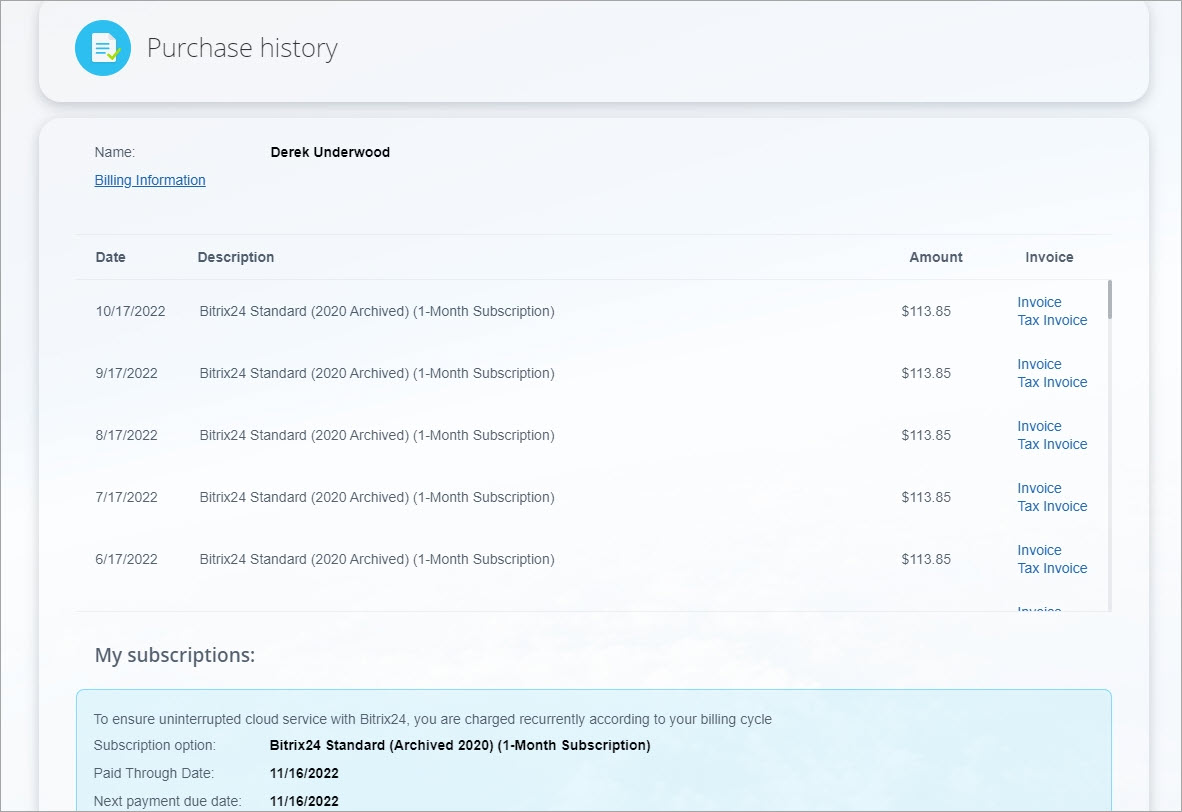Image resolution: width=1182 pixels, height=812 pixels.
Task: Click the Amount column header
Action: point(935,257)
